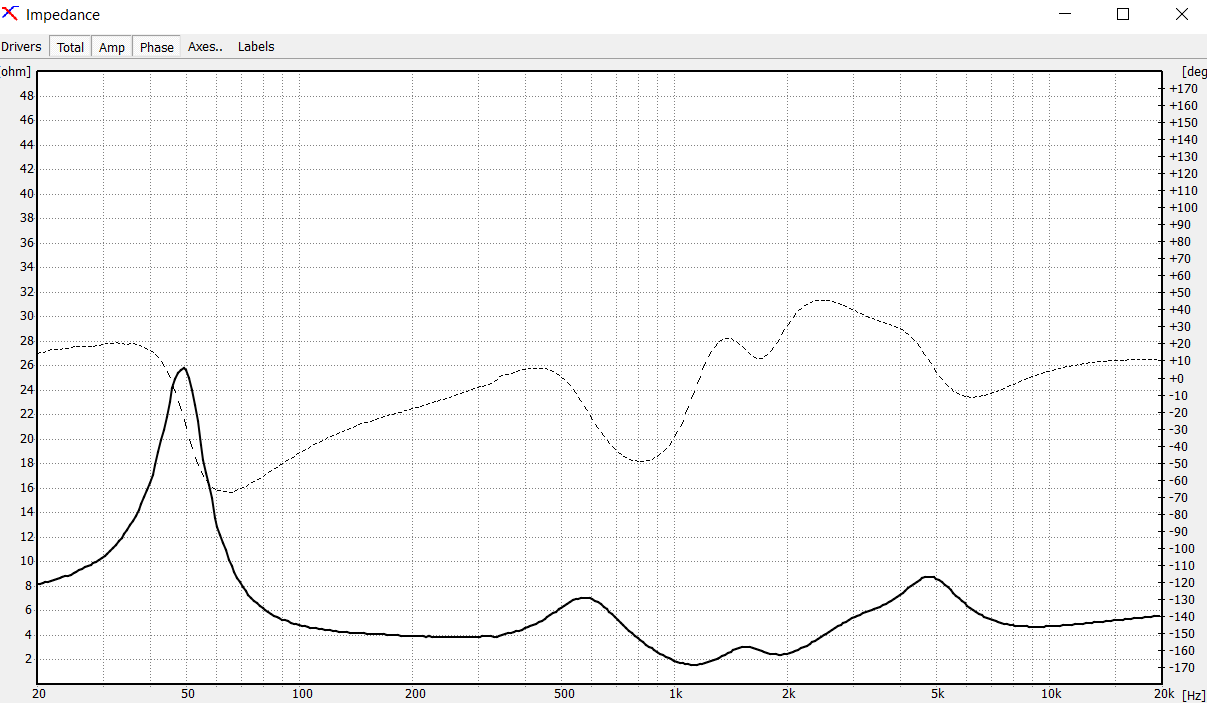Click the Impedance window title text
The width and height of the screenshot is (1207, 712).
(x=63, y=15)
